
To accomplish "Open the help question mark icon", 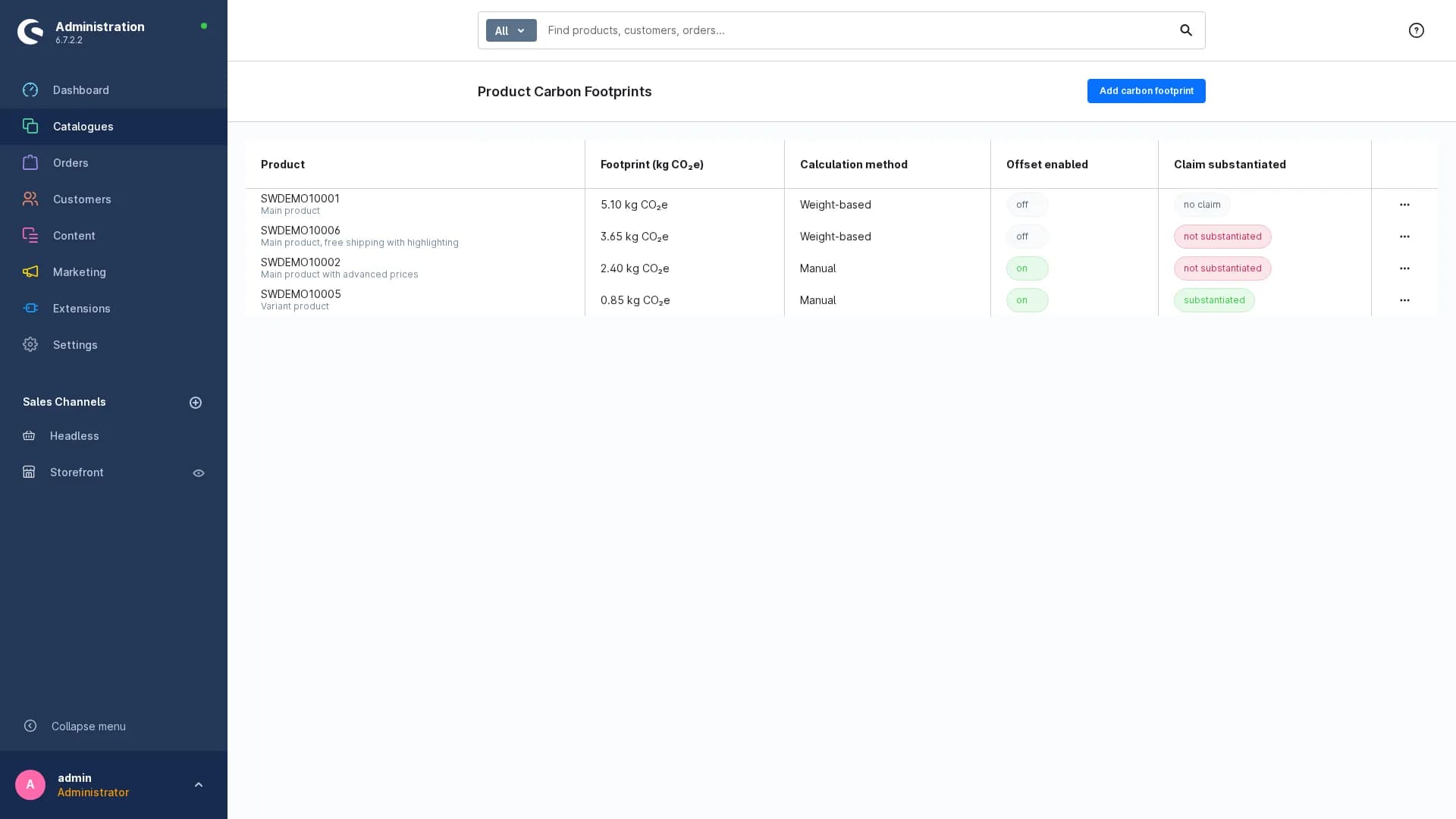I will click(1417, 30).
